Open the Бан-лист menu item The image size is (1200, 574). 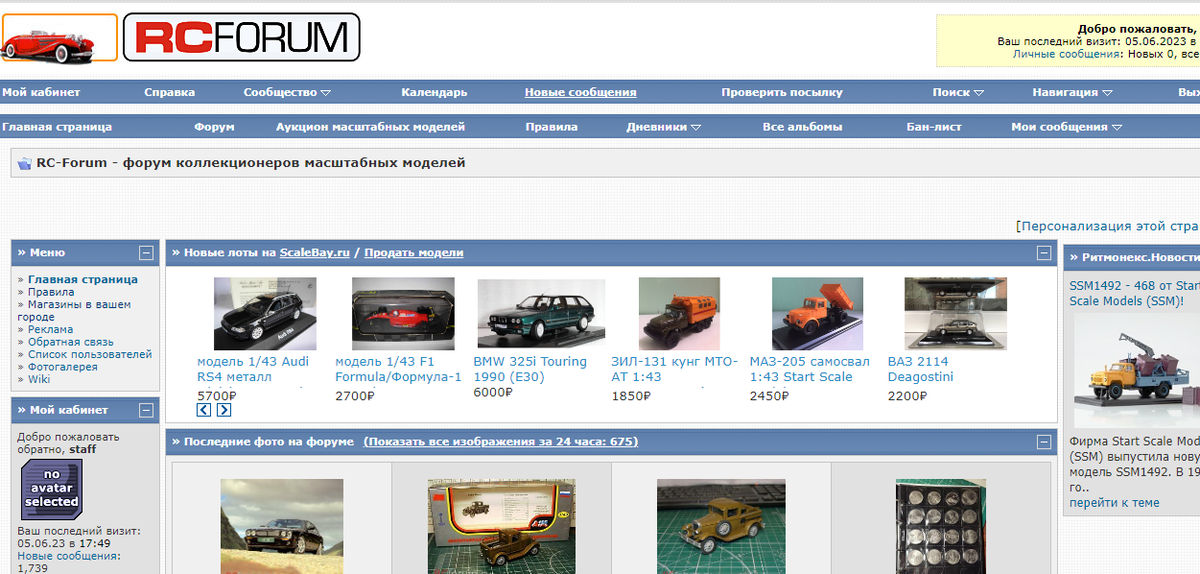click(x=934, y=127)
